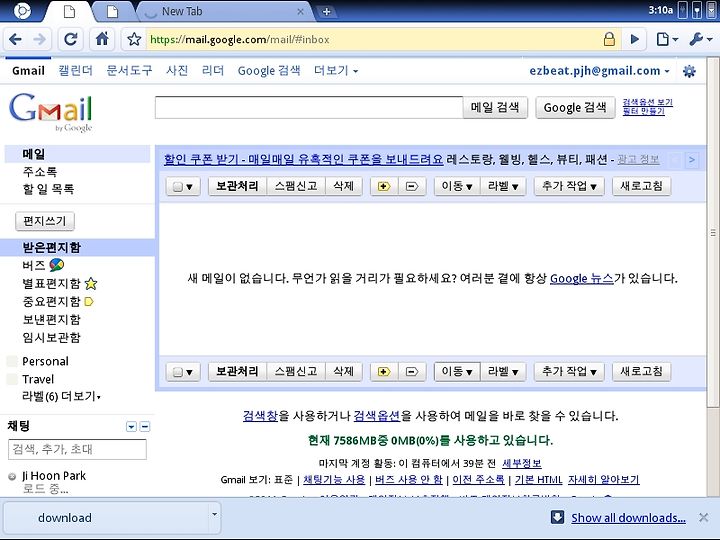The height and width of the screenshot is (540, 720).
Task: Open the top 라벨 dropdown
Action: pyautogui.click(x=503, y=186)
